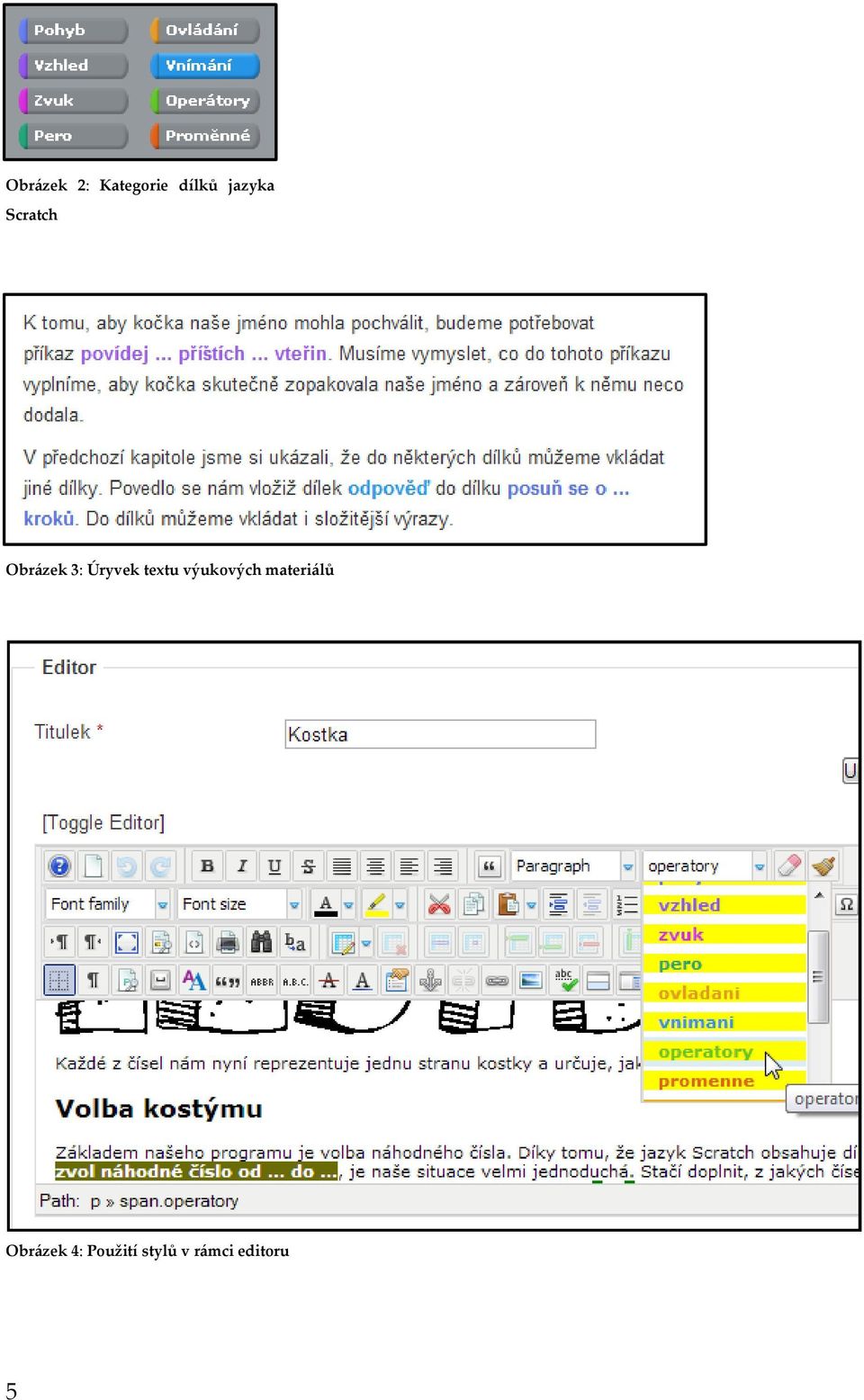This screenshot has width=864, height=1400.
Task: Toggle strikethrough formatting
Action: [308, 866]
